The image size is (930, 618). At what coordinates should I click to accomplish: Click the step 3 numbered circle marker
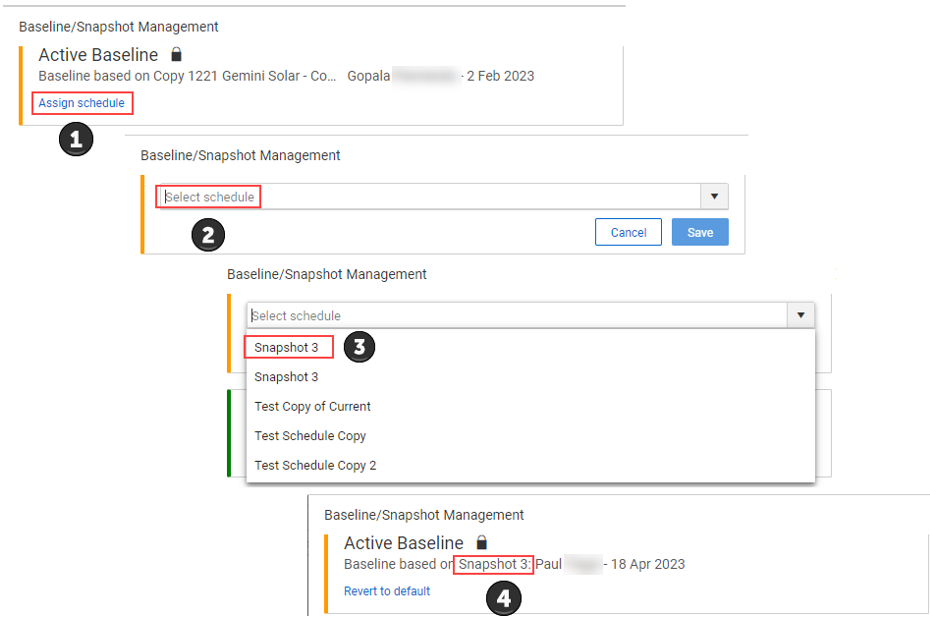(x=360, y=347)
